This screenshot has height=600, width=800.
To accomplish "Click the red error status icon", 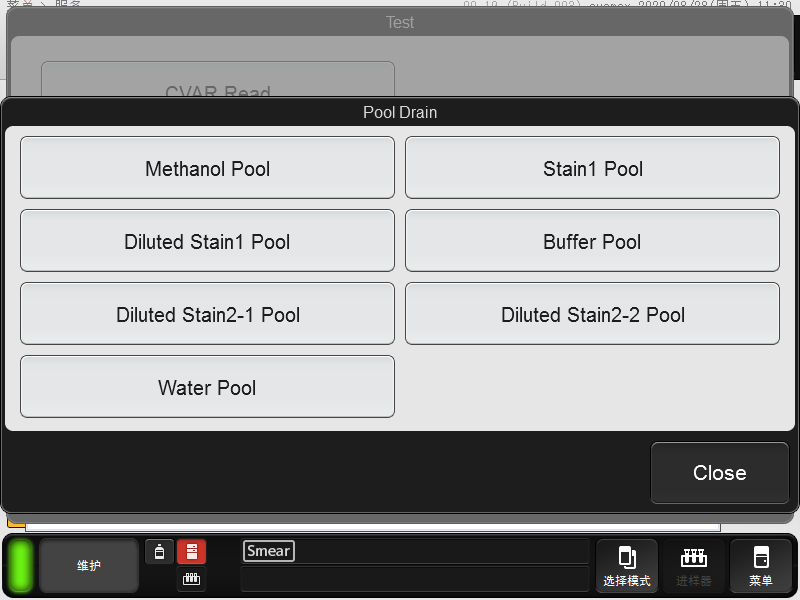I will (x=191, y=551).
